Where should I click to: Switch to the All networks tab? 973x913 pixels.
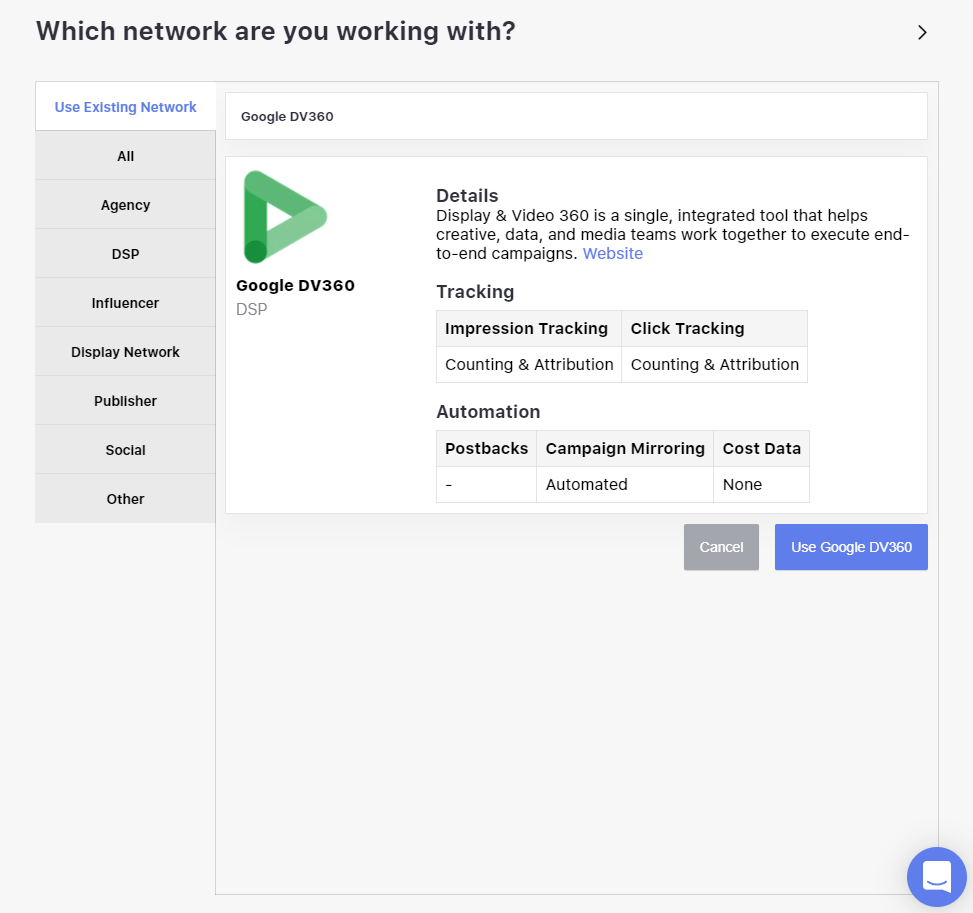click(125, 156)
